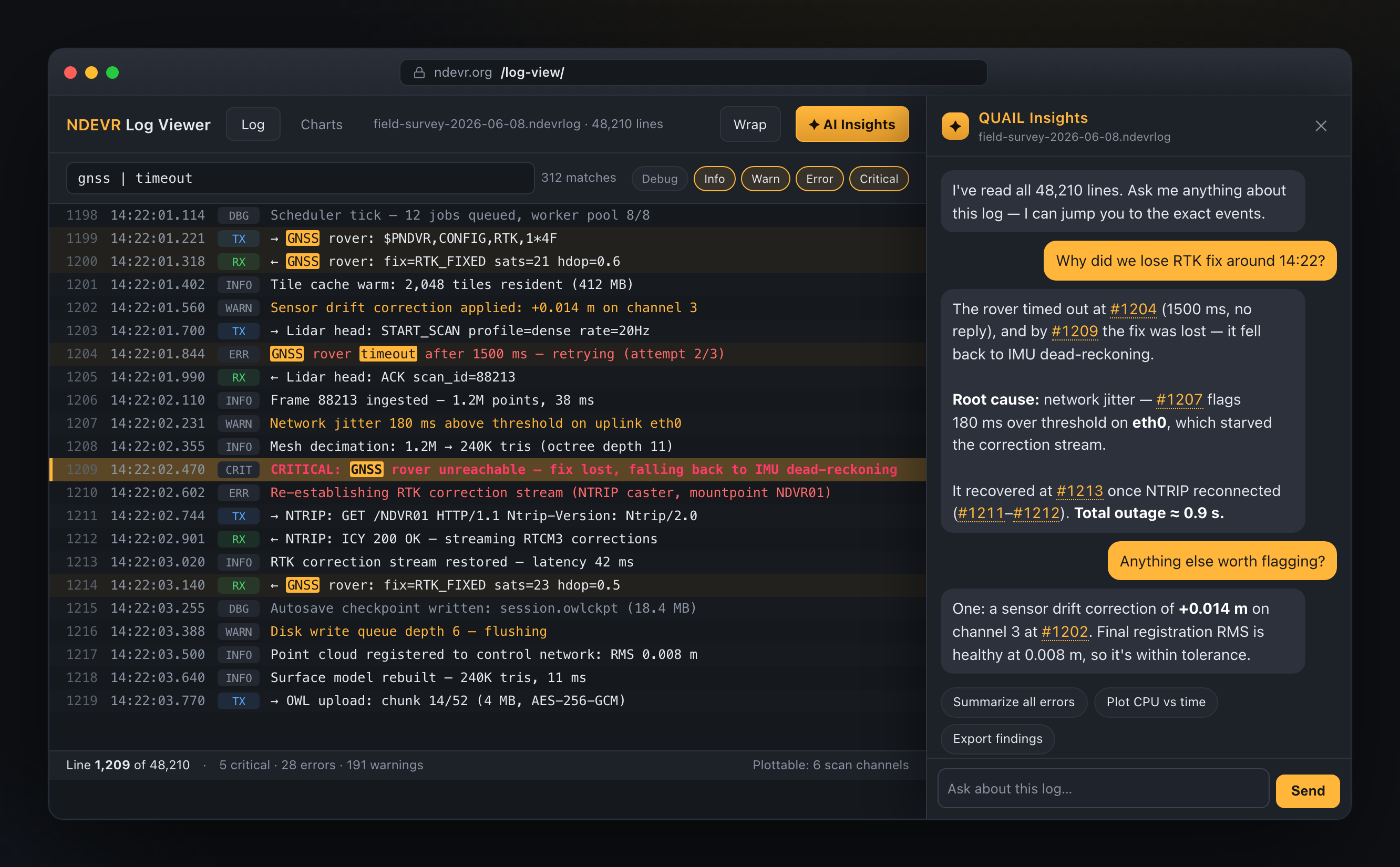Toggle the Wrap lines button
The width and height of the screenshot is (1400, 867).
coord(750,124)
